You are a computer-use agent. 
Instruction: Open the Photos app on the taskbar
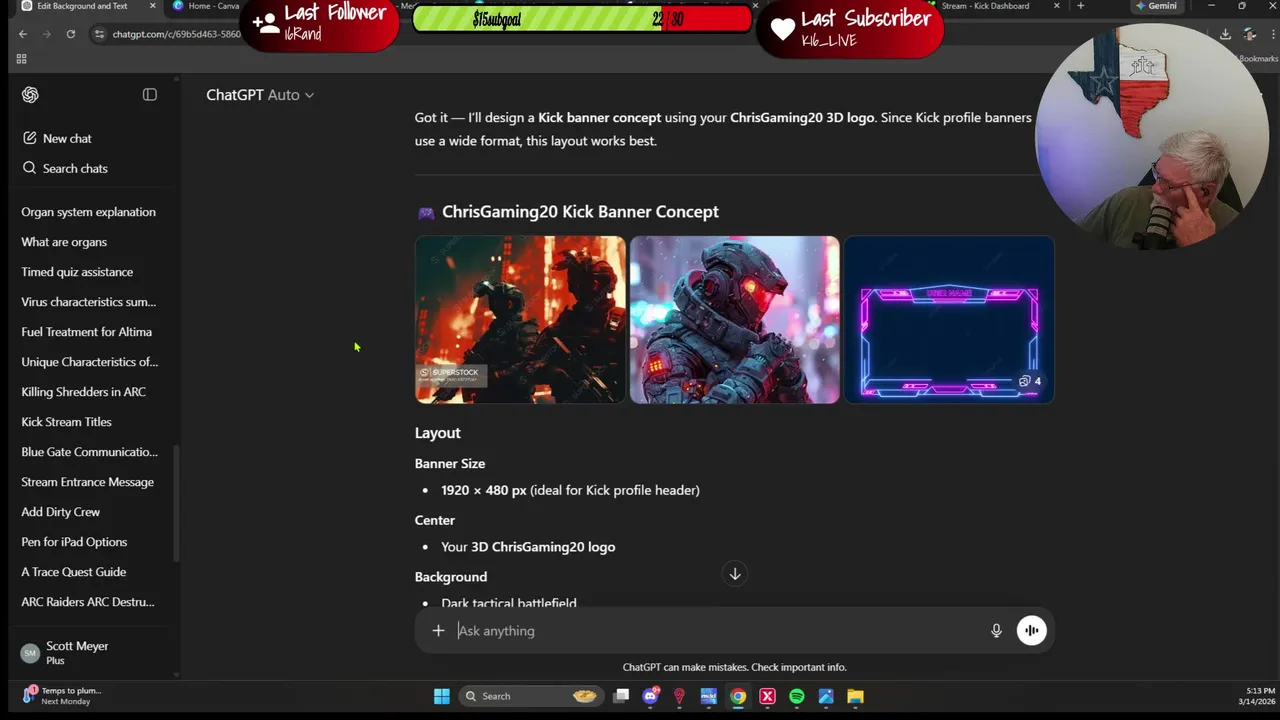826,696
